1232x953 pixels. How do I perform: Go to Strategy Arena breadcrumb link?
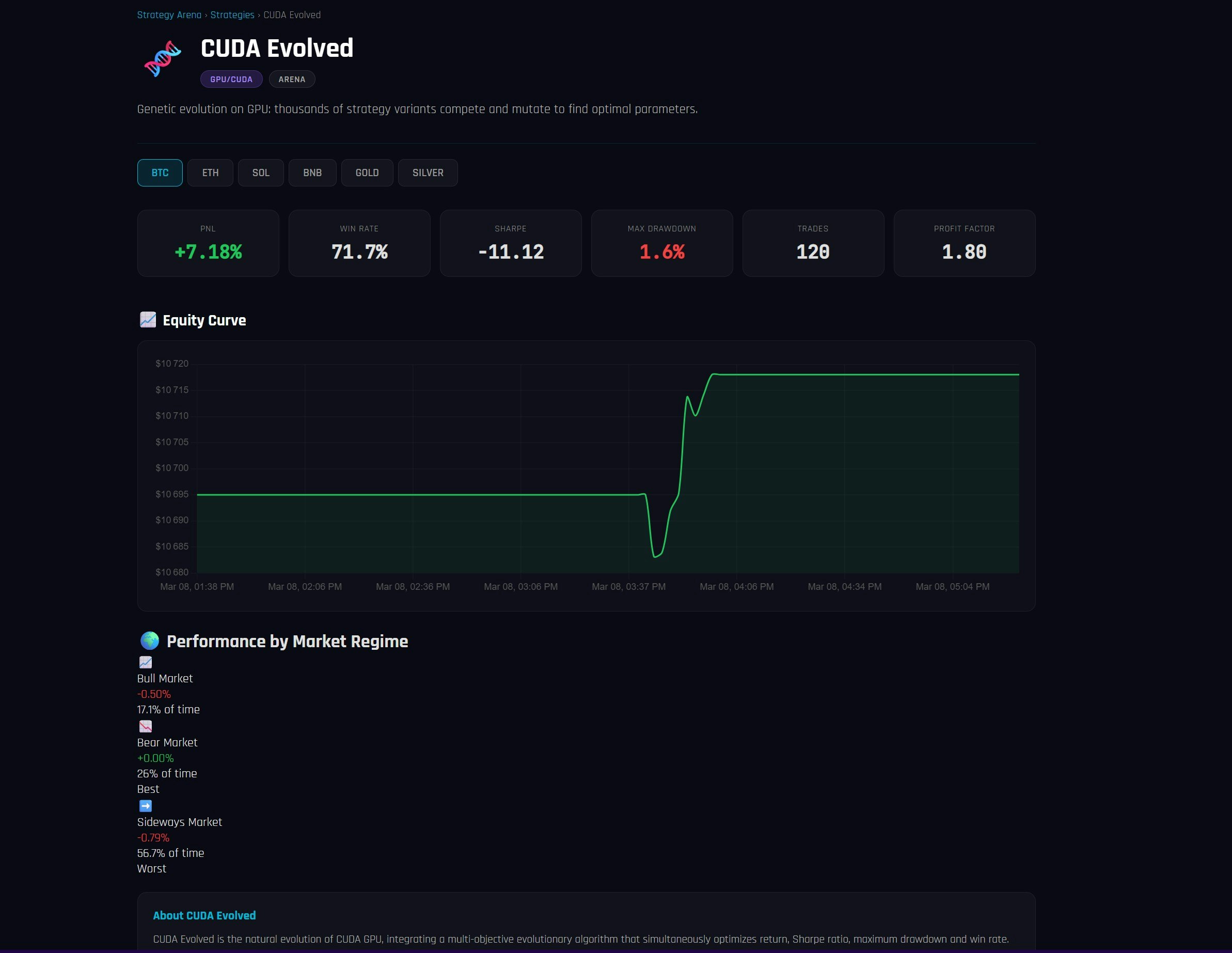[169, 15]
